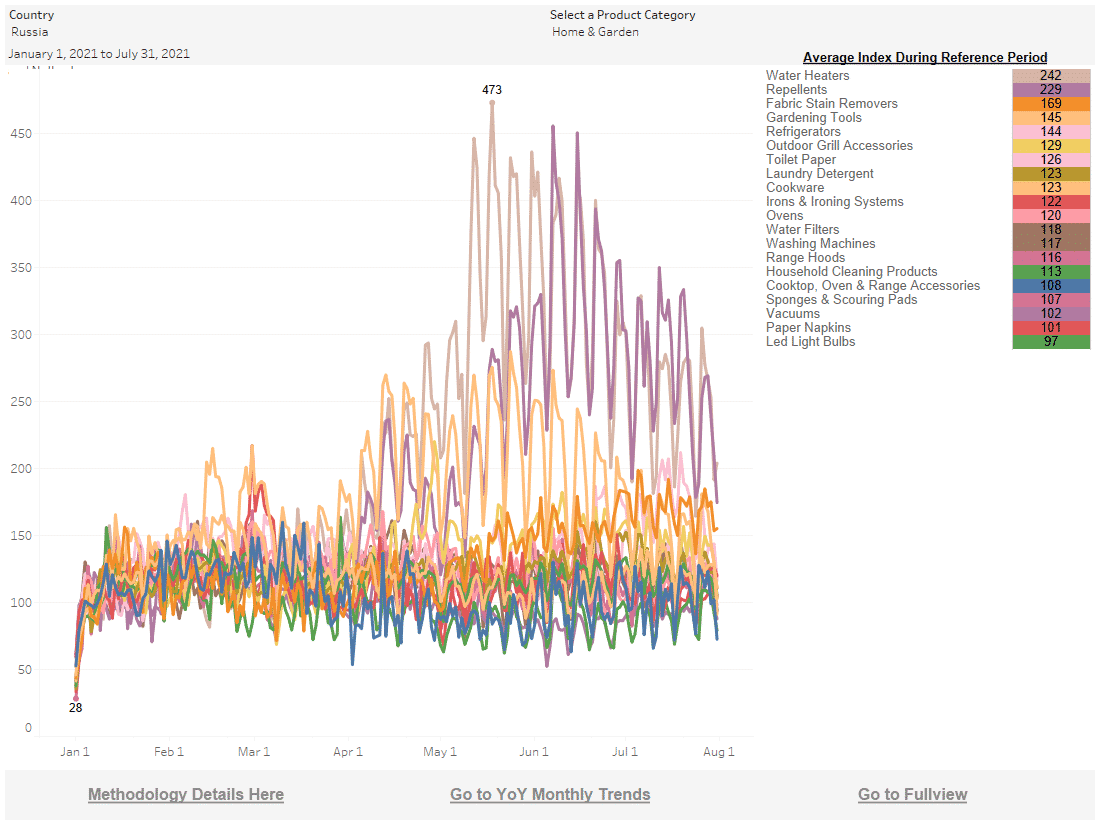Select the Cooktop, Oven & Range Accessories swatch

1051,286
